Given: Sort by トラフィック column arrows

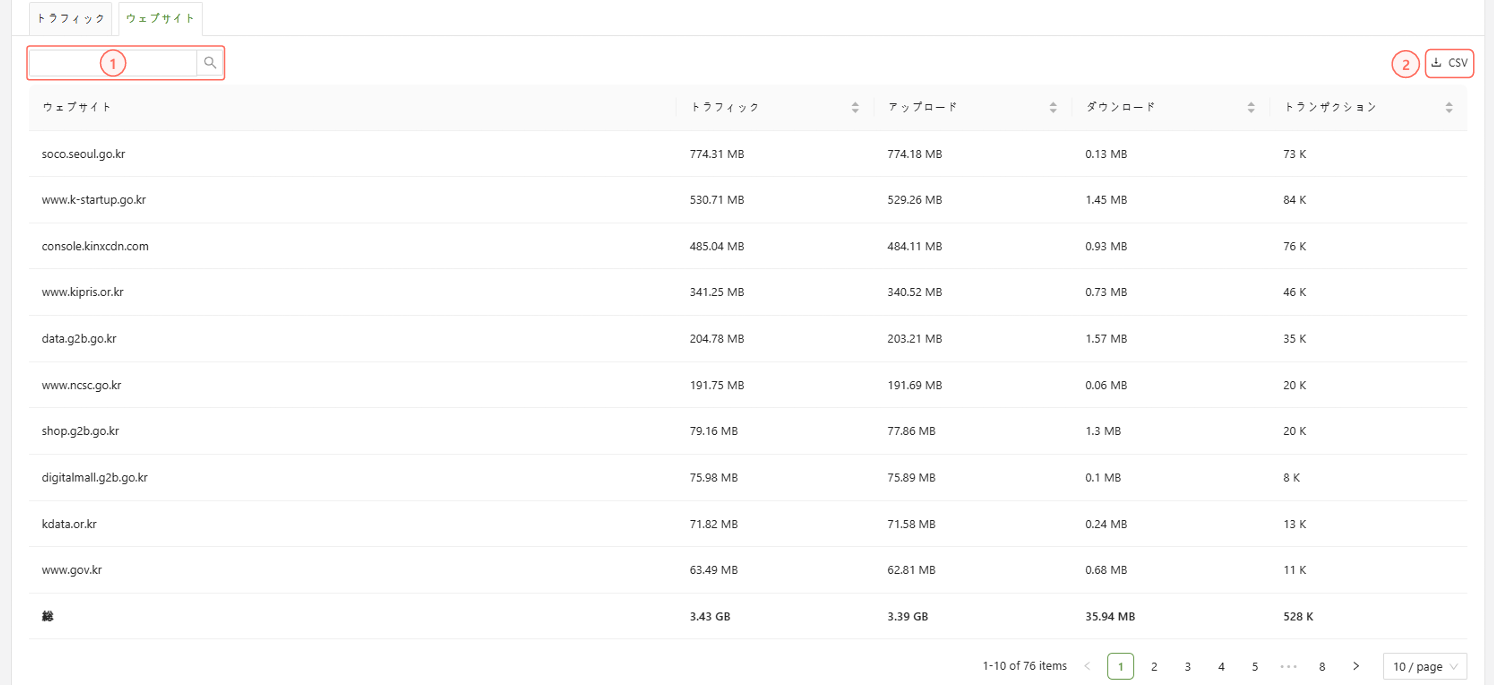Looking at the screenshot, I should [855, 107].
